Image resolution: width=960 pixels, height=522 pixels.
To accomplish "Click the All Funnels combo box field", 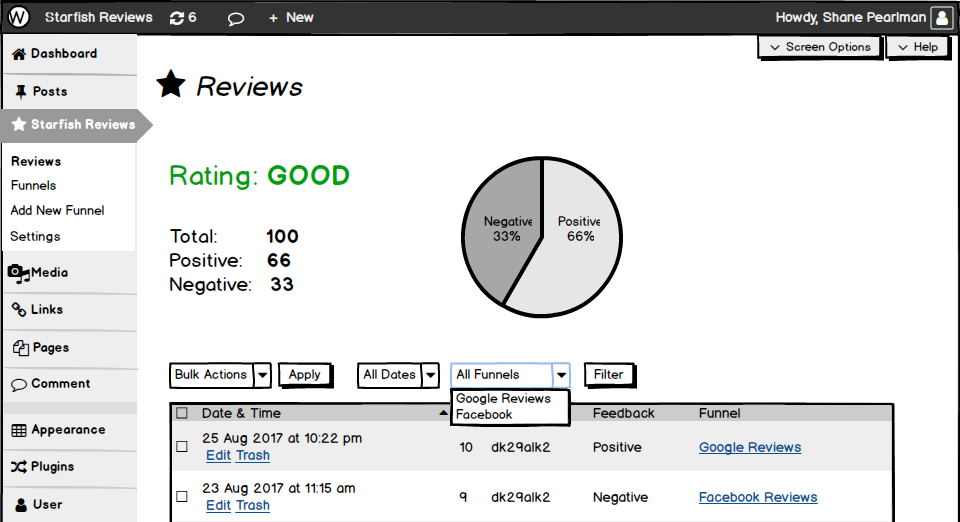I will pos(510,375).
